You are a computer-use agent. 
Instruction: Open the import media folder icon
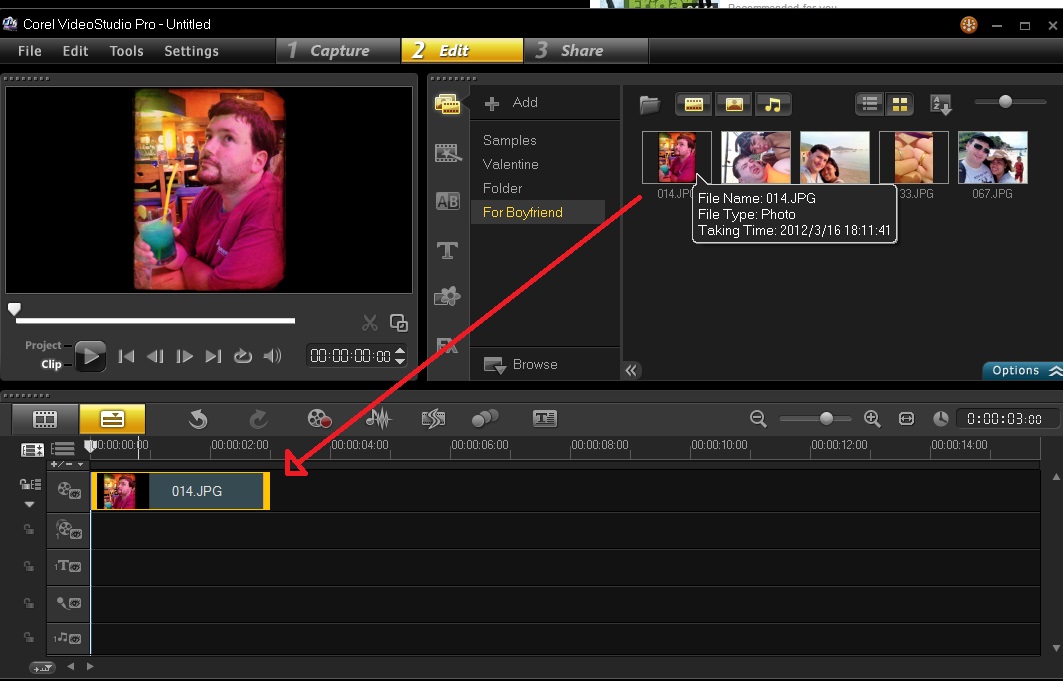click(x=649, y=104)
